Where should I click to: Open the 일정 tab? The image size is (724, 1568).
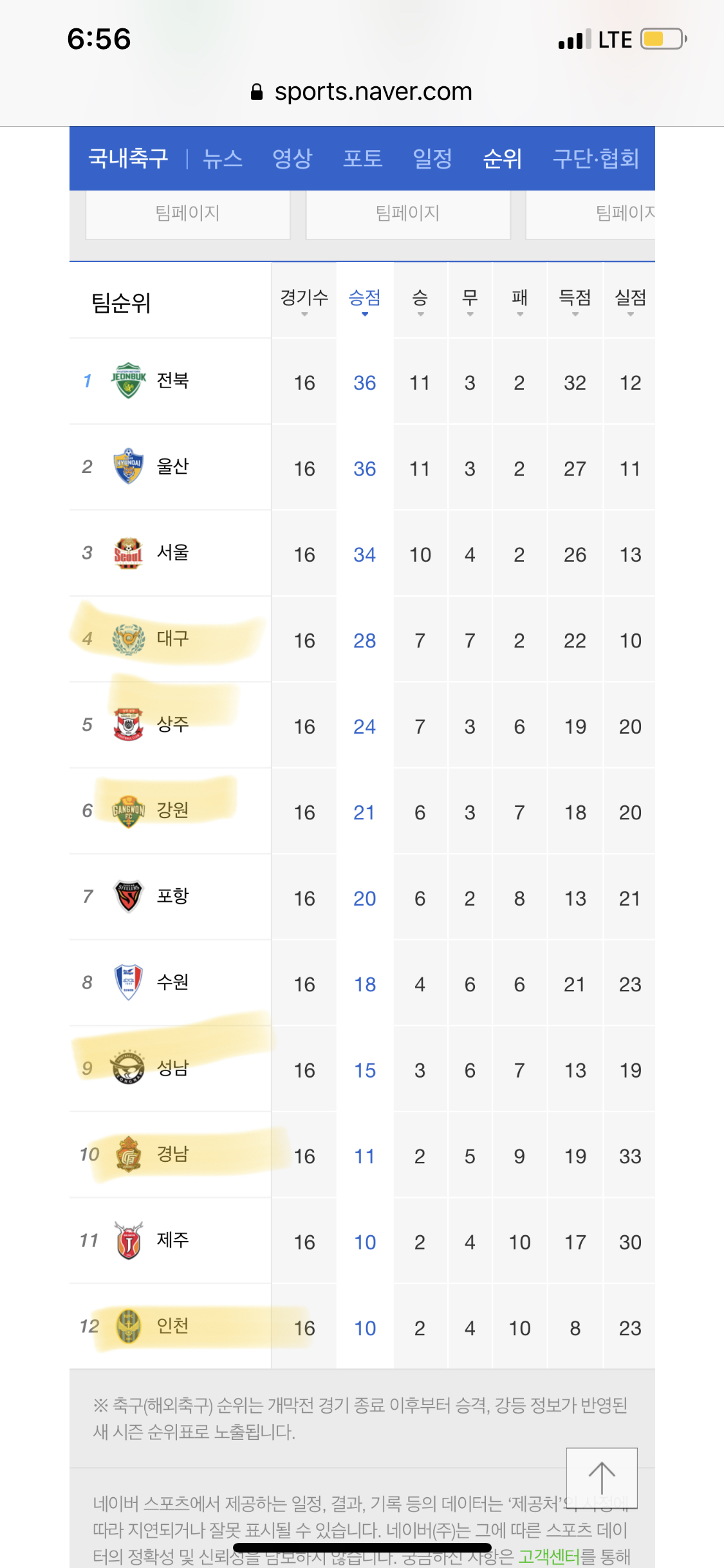[x=432, y=158]
